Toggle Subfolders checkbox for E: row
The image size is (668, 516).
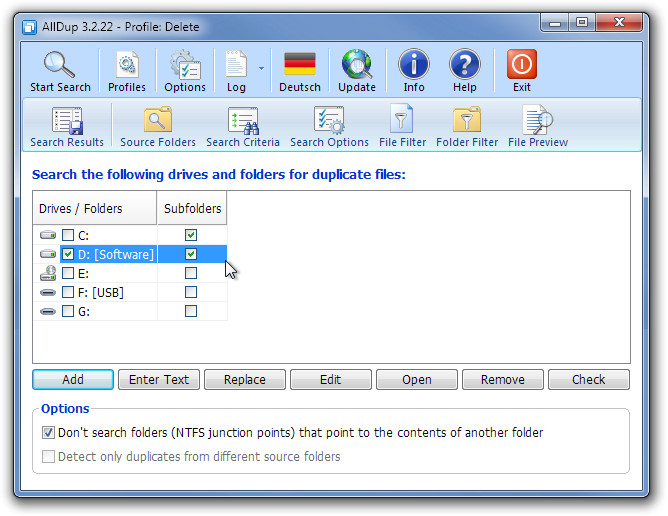pos(191,273)
